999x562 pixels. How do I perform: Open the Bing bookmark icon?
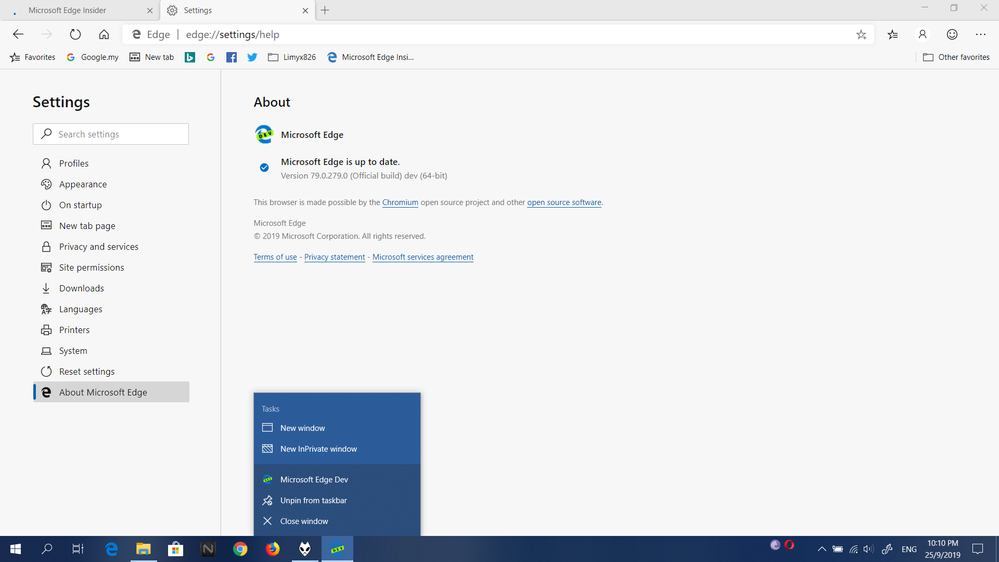[190, 57]
